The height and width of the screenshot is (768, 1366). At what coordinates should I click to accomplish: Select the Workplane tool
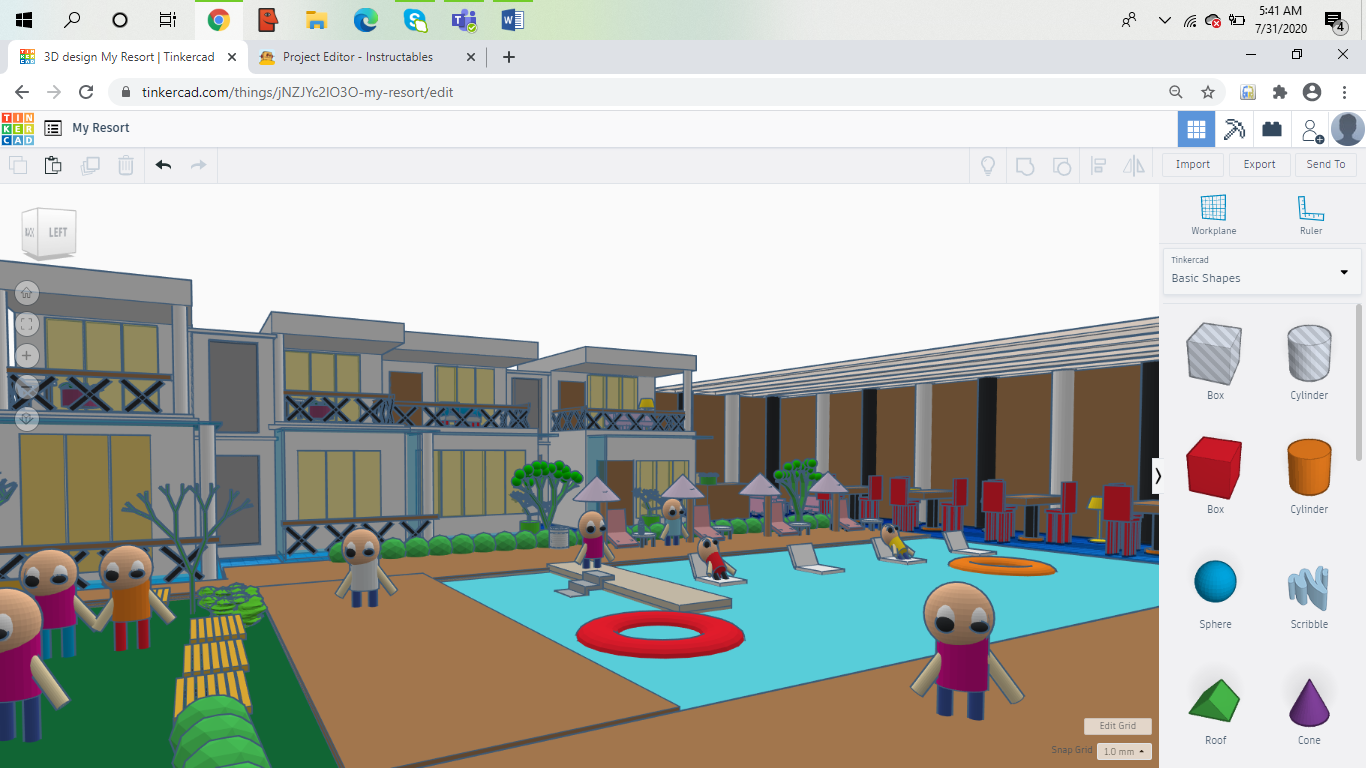(x=1213, y=214)
